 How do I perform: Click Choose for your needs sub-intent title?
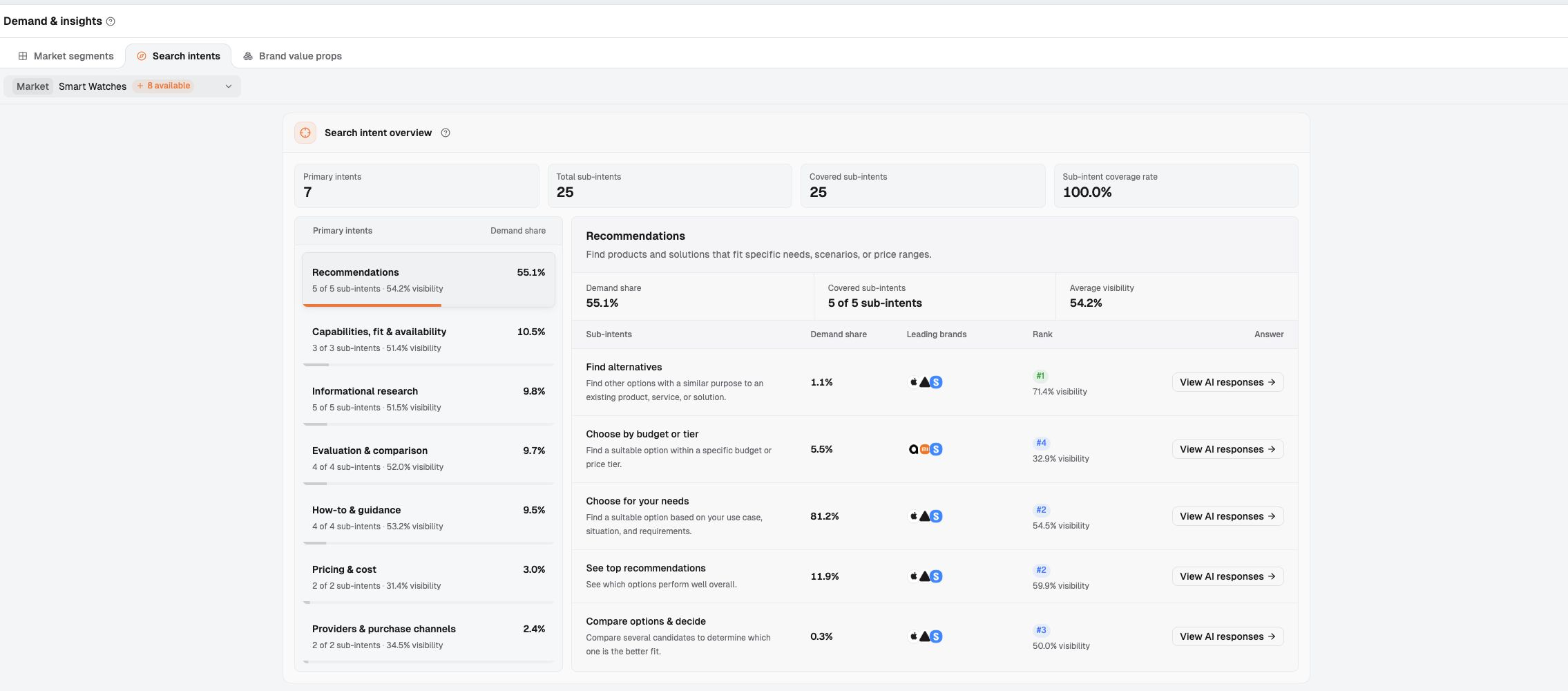pos(637,501)
